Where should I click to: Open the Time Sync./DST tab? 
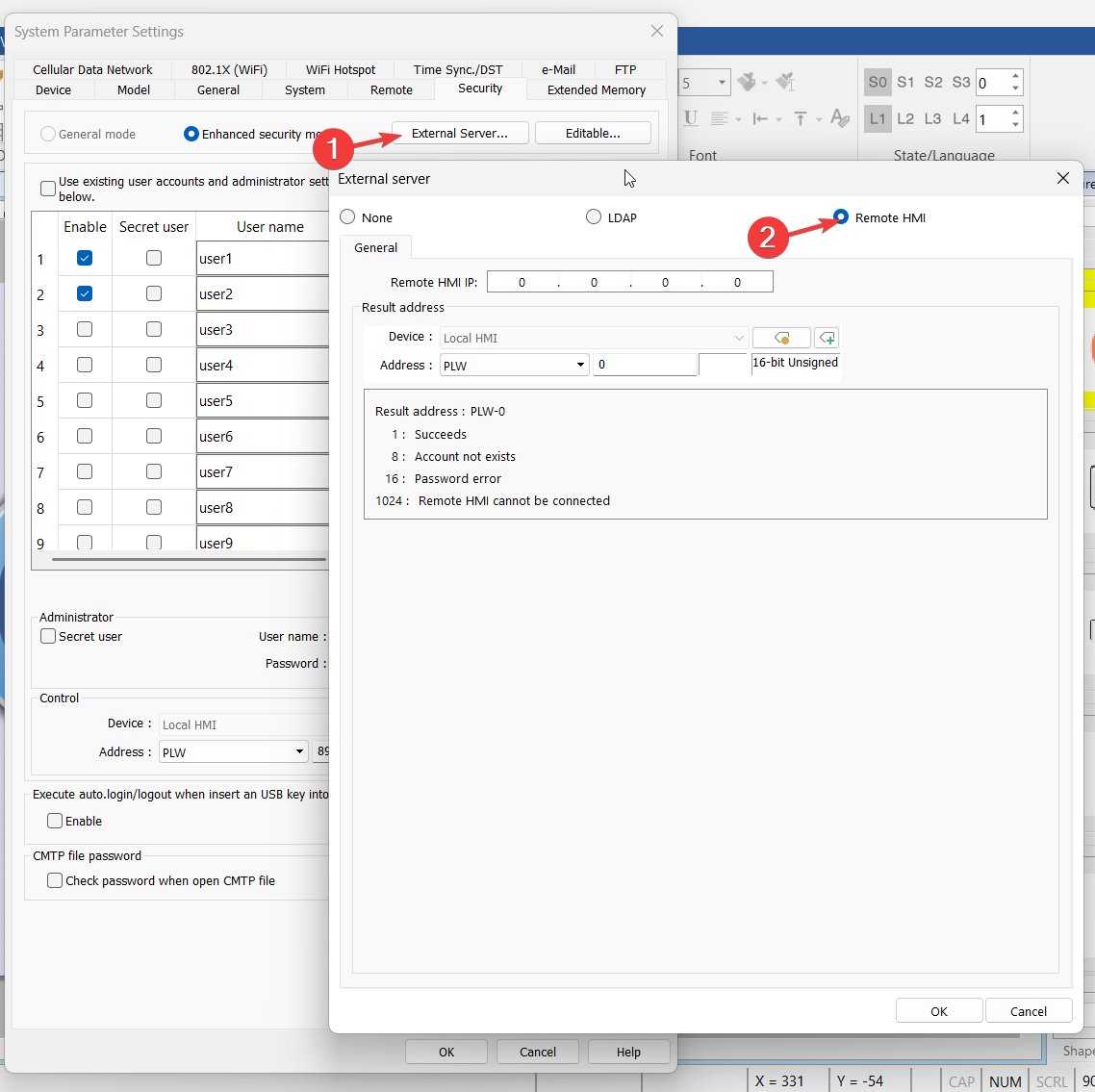coord(458,69)
